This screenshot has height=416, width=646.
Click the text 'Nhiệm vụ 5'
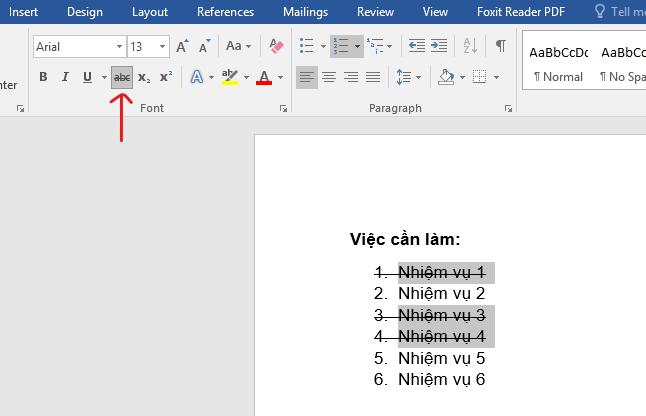(442, 358)
